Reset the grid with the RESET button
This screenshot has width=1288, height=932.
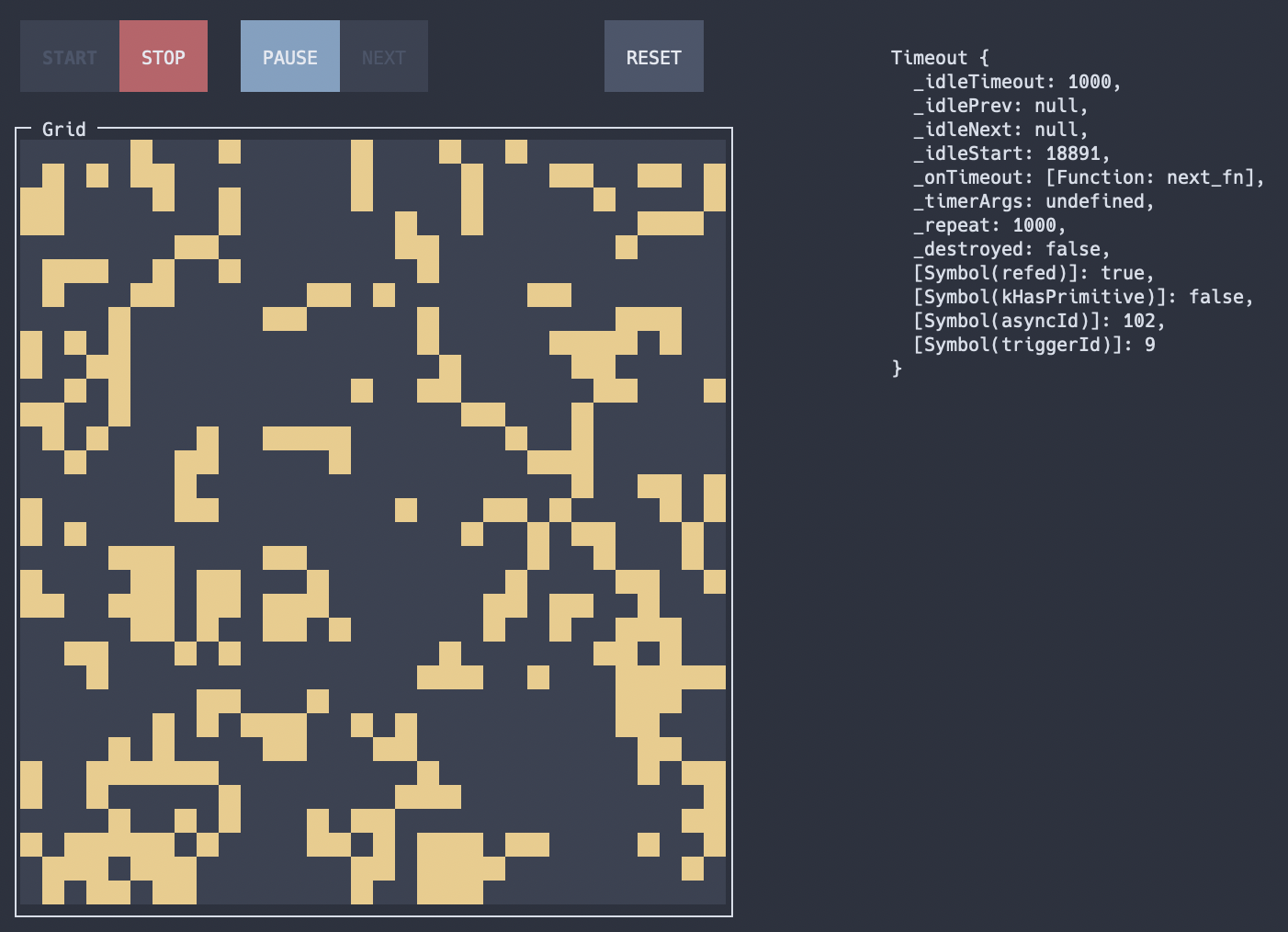pyautogui.click(x=654, y=56)
